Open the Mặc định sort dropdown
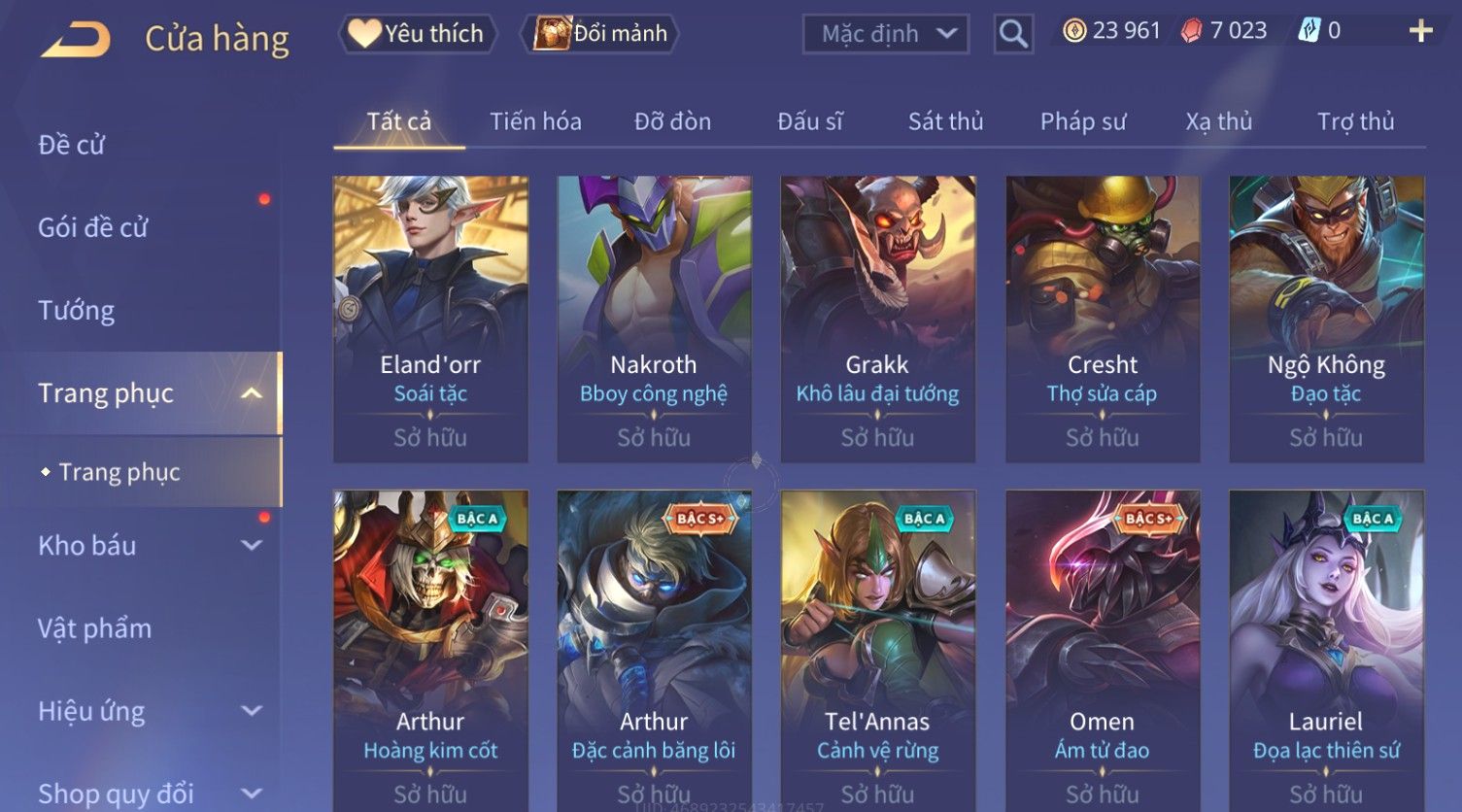This screenshot has height=812, width=1462. coord(886,34)
